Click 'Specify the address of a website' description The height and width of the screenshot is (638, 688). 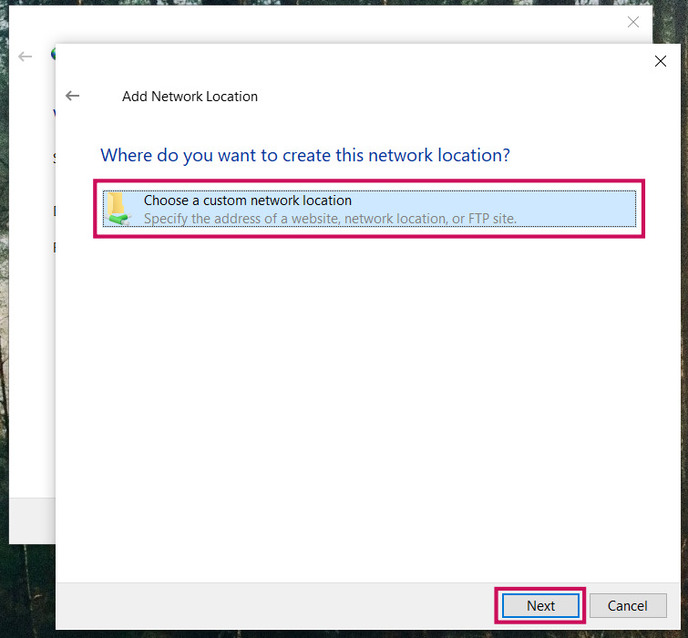[x=330, y=218]
